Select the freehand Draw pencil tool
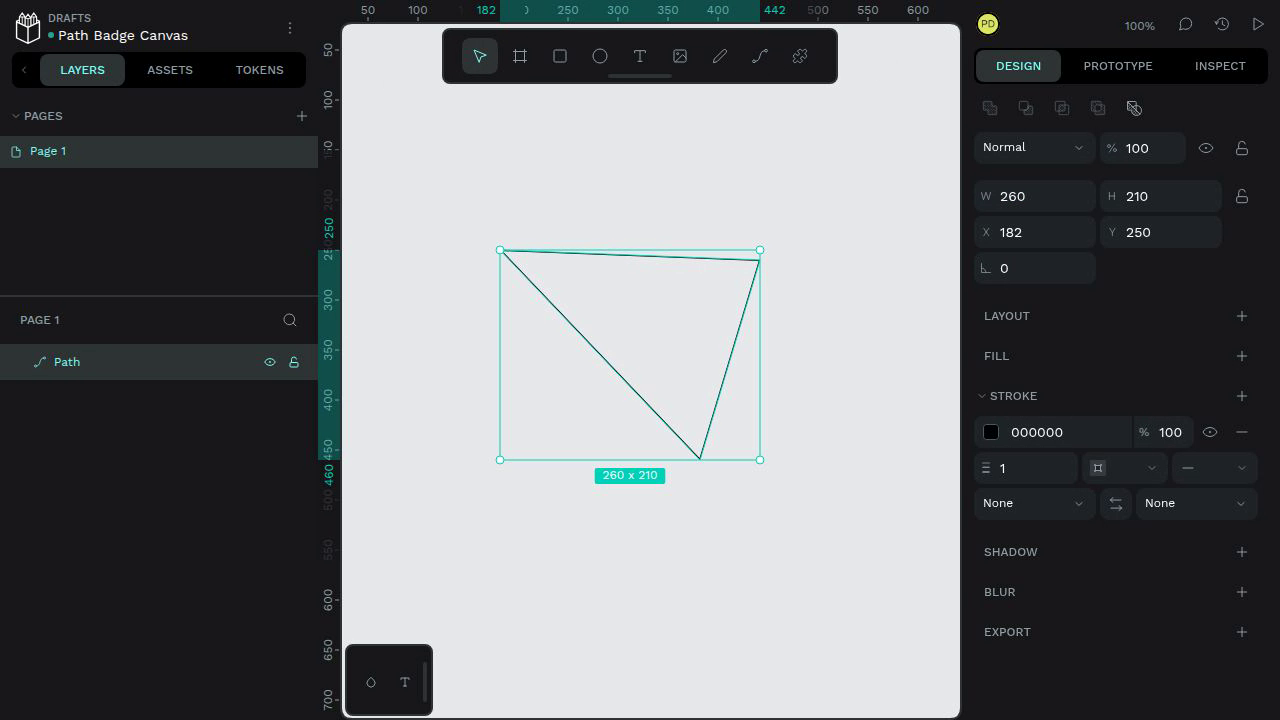The height and width of the screenshot is (720, 1280). (720, 56)
